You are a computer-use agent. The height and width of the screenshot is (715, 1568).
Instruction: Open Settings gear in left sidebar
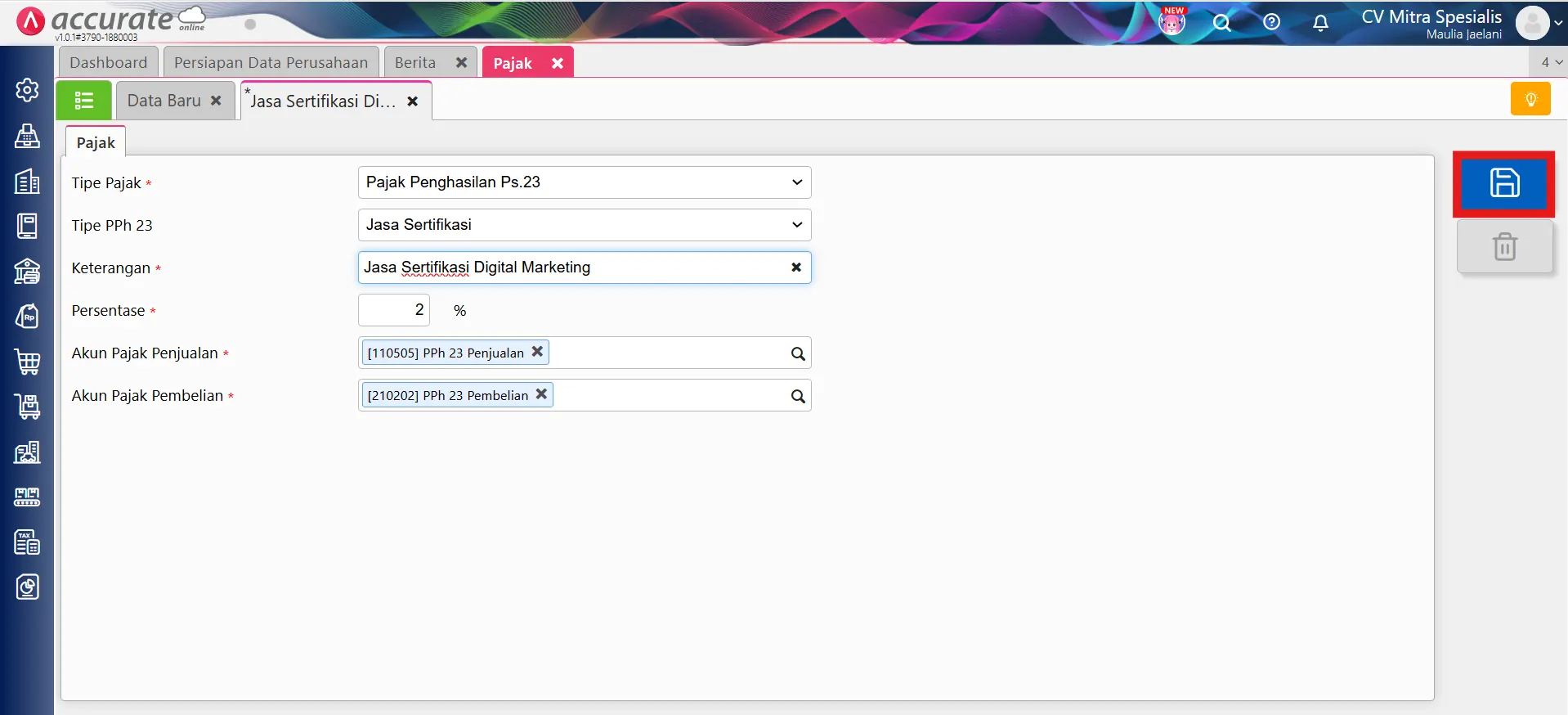(x=27, y=90)
